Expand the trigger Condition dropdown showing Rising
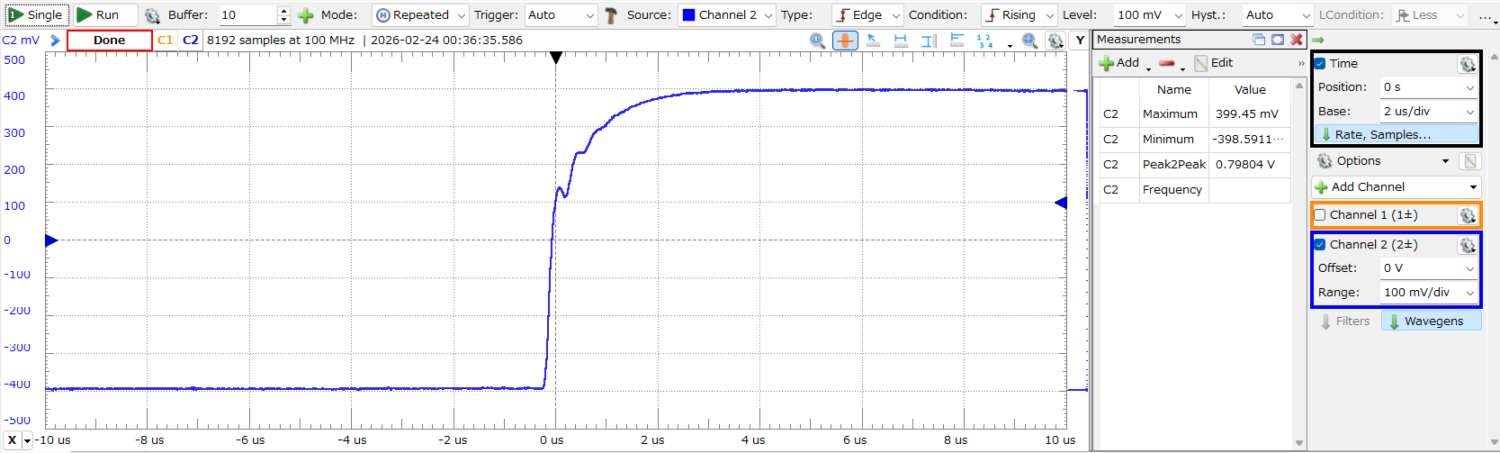Image resolution: width=1500 pixels, height=453 pixels. pos(1019,16)
